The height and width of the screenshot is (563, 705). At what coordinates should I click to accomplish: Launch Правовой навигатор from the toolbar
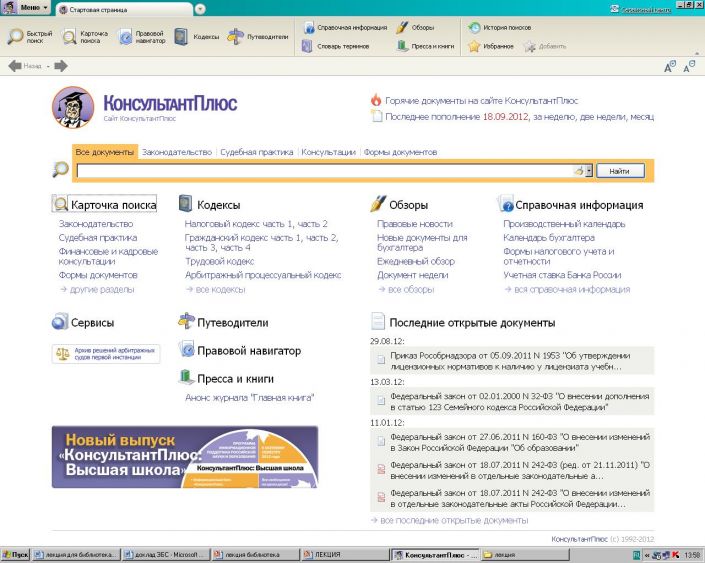point(142,37)
